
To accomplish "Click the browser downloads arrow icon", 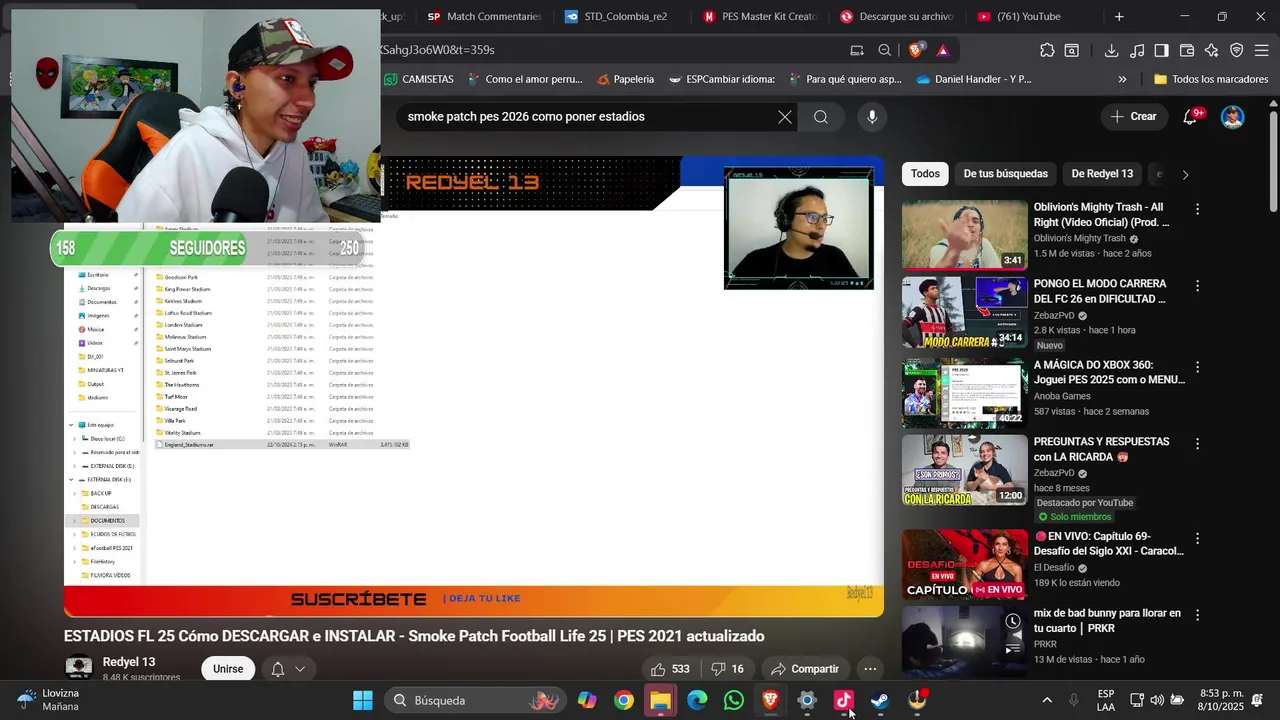I will click(x=1111, y=50).
